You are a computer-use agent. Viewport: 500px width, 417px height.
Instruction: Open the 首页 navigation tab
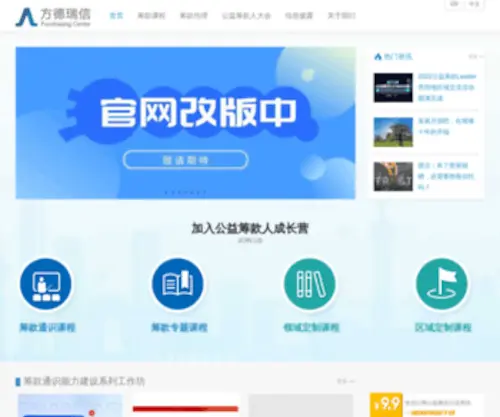tap(116, 16)
